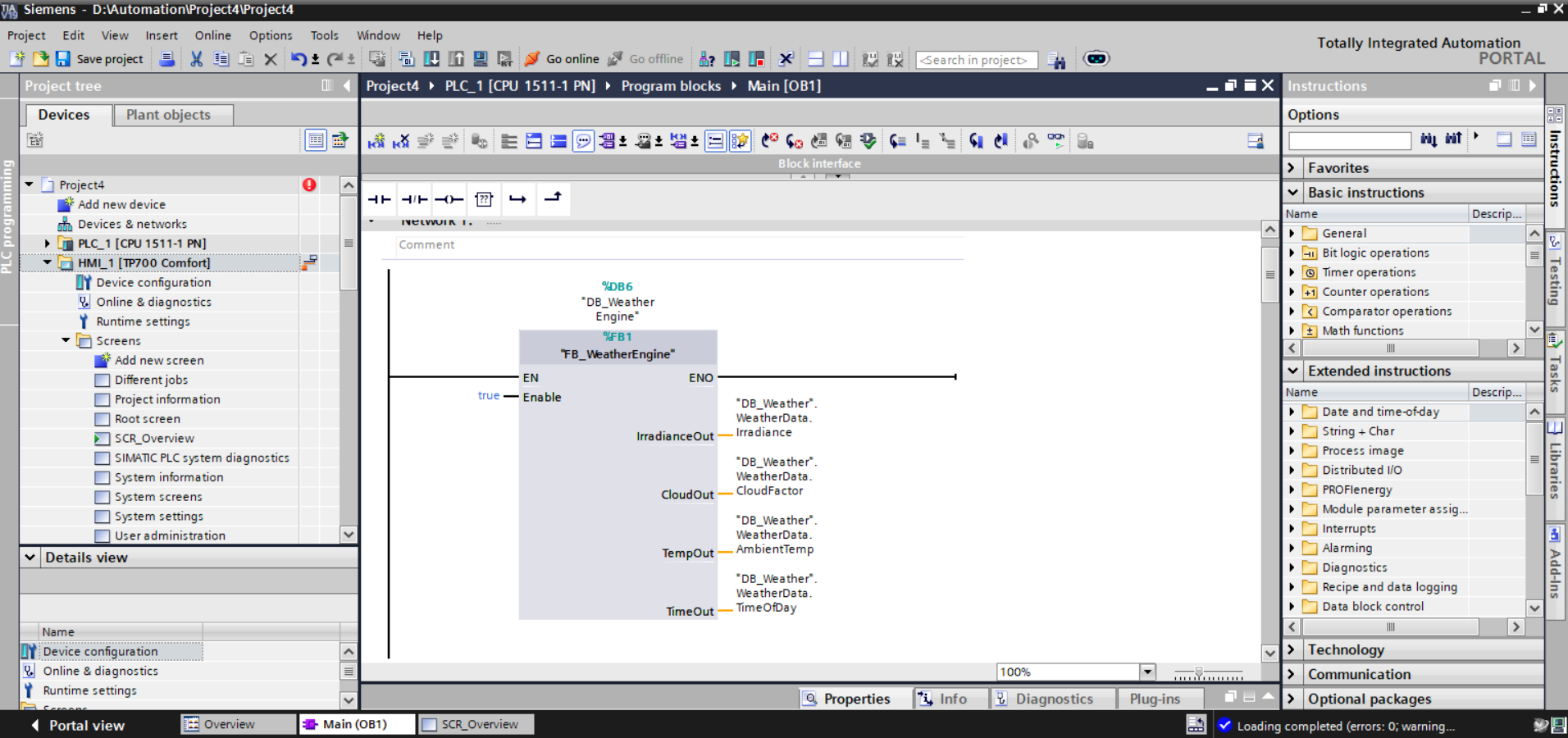Switch to the Overview editor in taskbar
The height and width of the screenshot is (738, 1568).
click(238, 724)
